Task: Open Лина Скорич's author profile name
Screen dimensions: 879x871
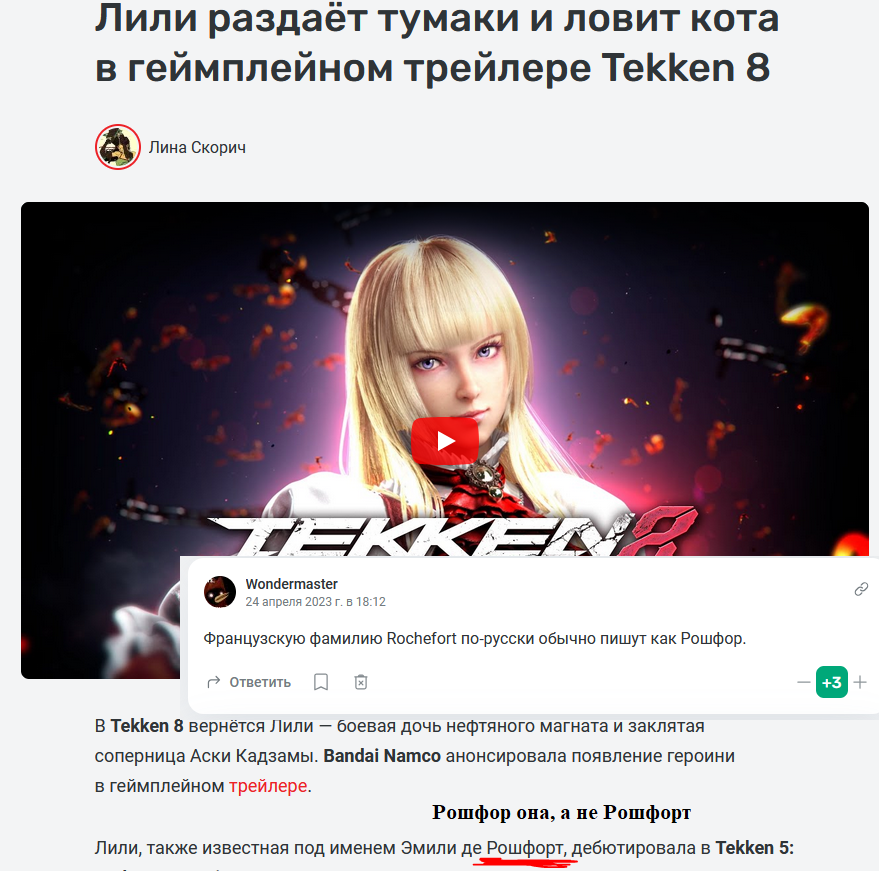Action: point(197,147)
